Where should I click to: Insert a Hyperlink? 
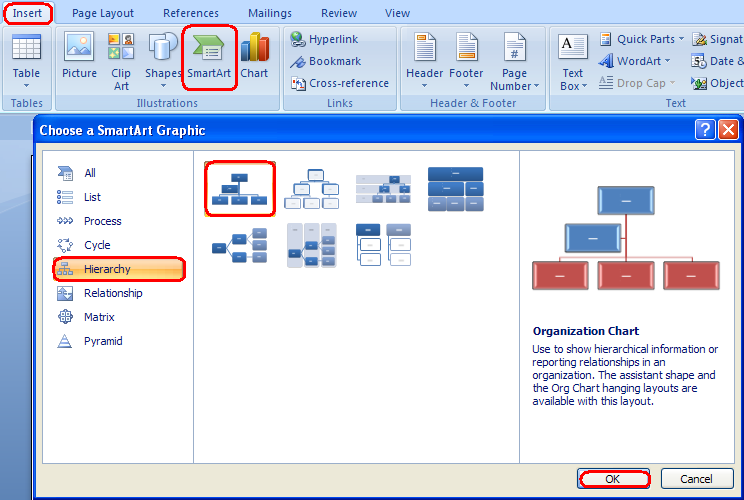point(324,39)
